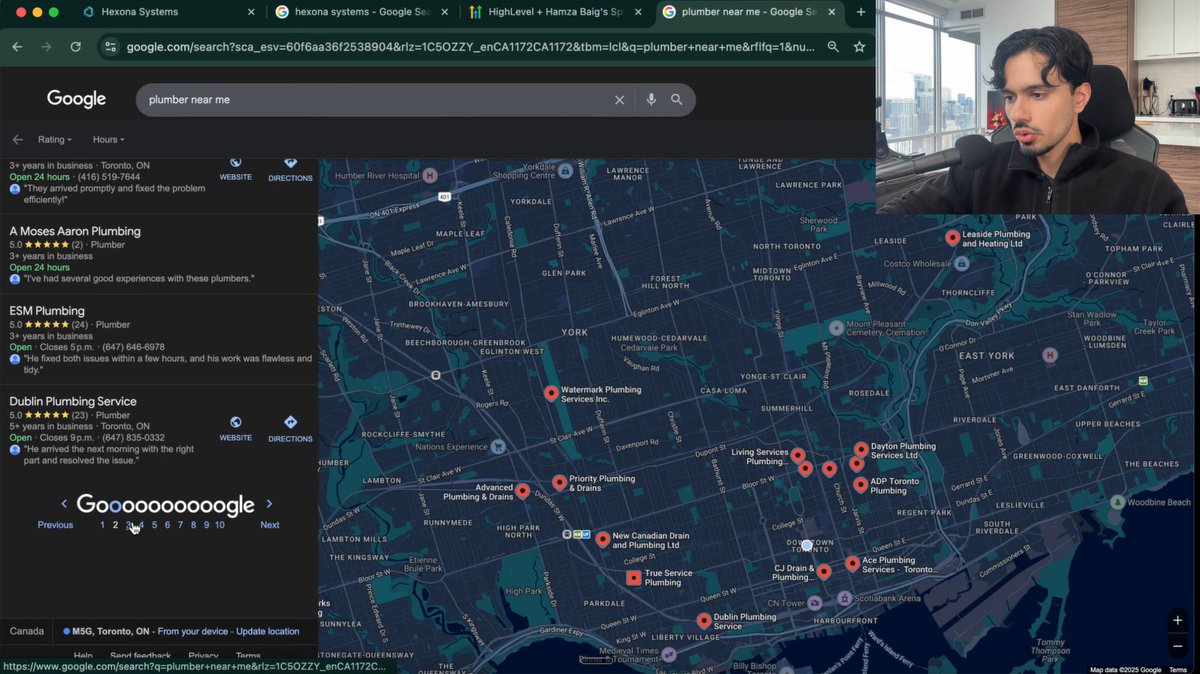Click the Leaside Plumbing and Heating map pin
Image resolution: width=1200 pixels, height=674 pixels.
coord(953,238)
